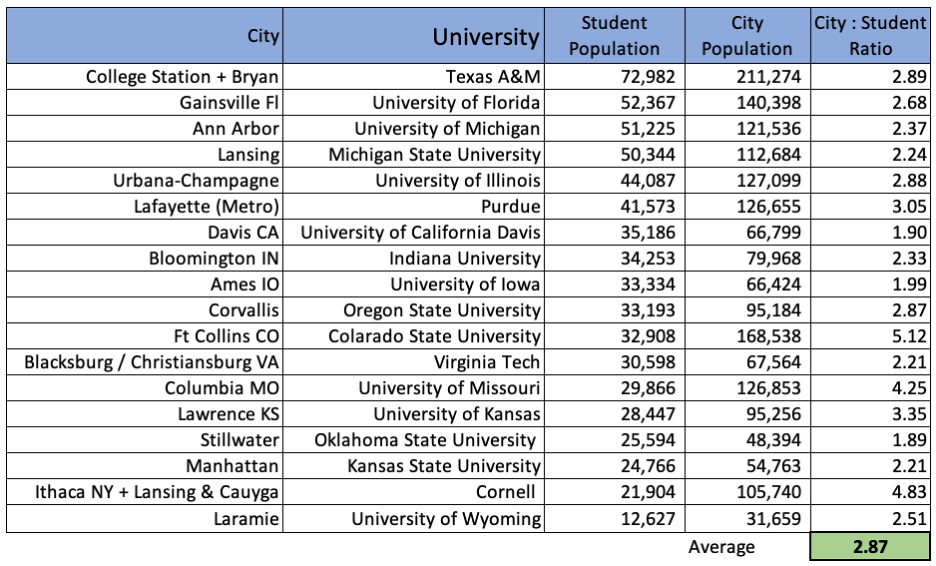Select the College Station + Bryan cell
This screenshot has height=566, width=936.
[182, 77]
